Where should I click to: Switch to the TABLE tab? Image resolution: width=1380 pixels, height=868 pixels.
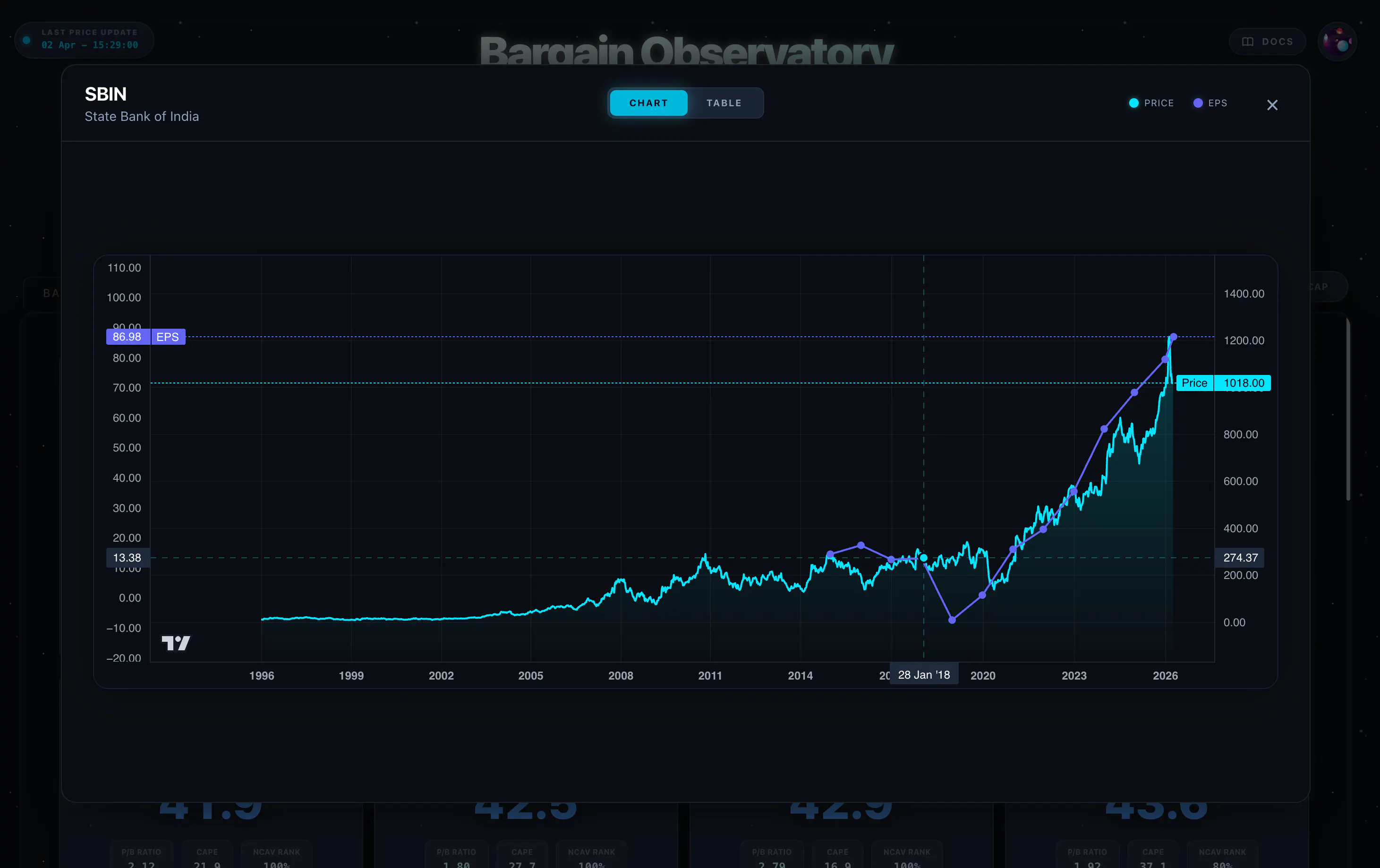(x=724, y=103)
